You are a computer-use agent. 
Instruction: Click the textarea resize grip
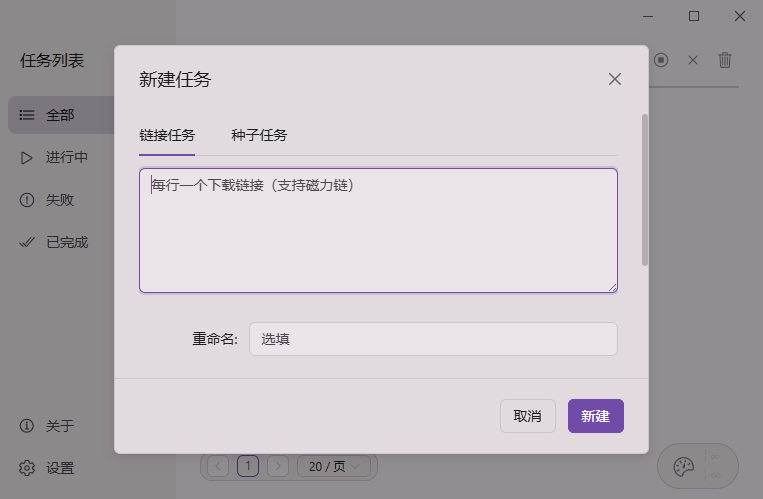point(613,288)
